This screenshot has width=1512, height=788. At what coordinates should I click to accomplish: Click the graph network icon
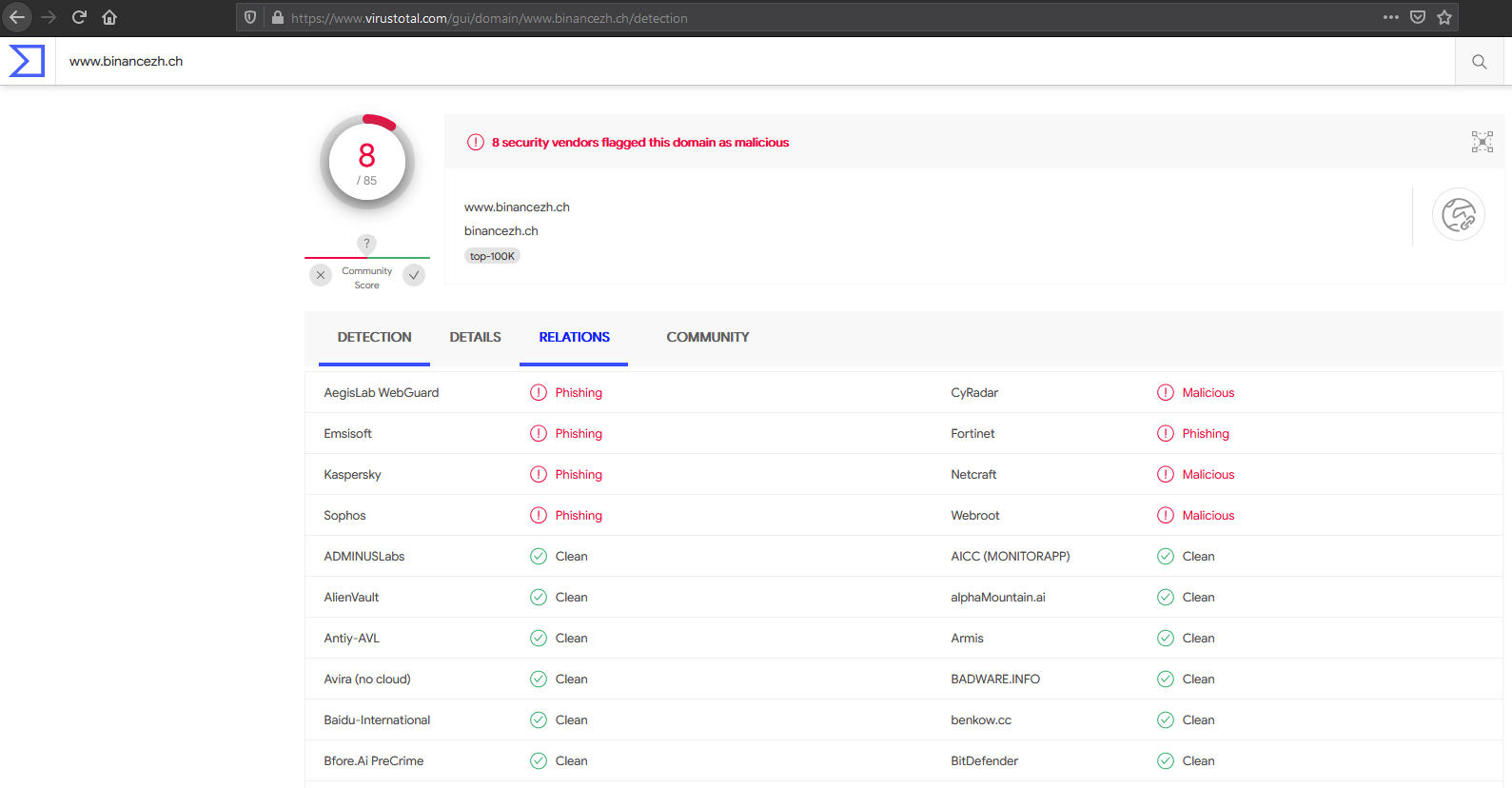click(1483, 142)
